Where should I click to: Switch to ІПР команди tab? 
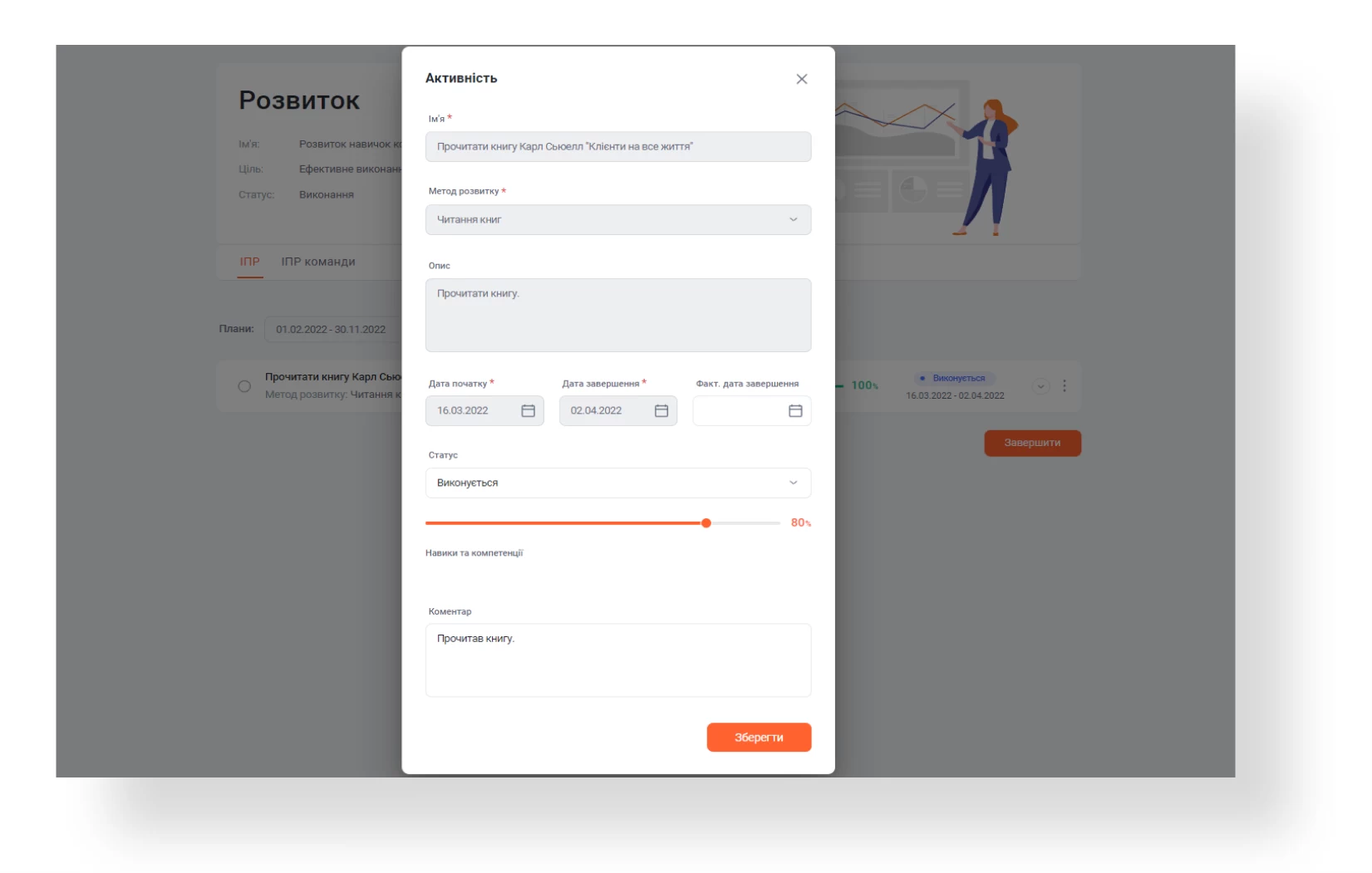coord(318,262)
